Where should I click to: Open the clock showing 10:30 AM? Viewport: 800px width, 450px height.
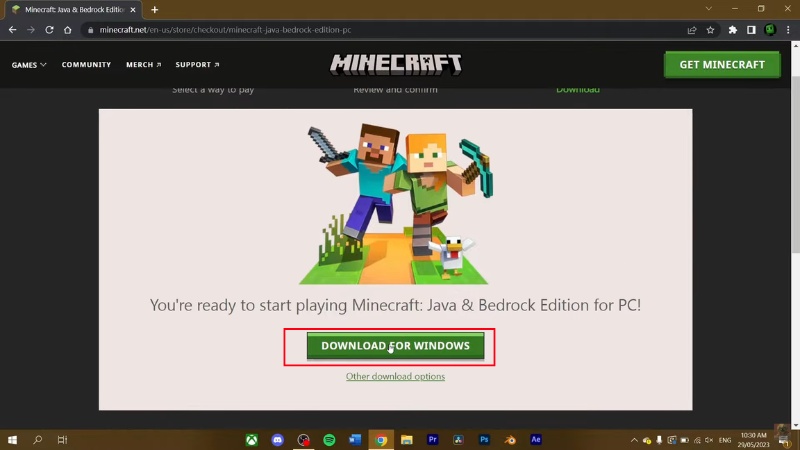coord(754,440)
